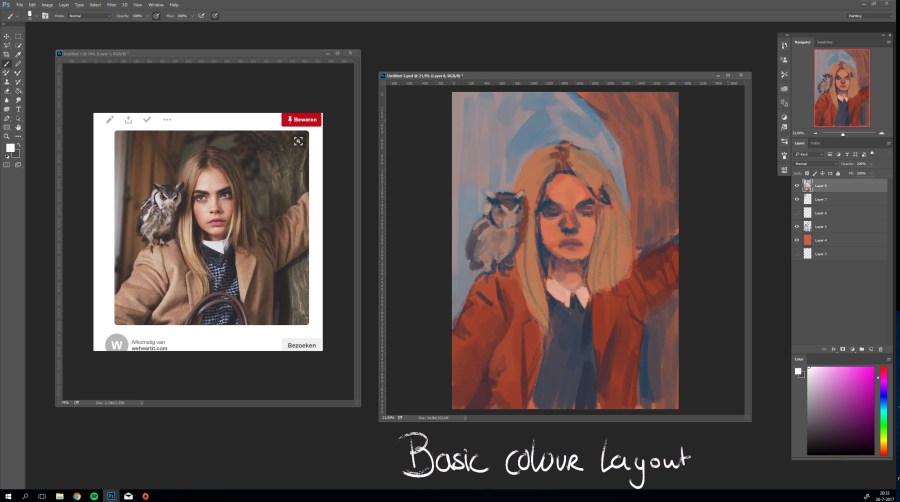Viewport: 900px width, 502px height.
Task: Click the Bezoeken button
Action: click(x=301, y=345)
